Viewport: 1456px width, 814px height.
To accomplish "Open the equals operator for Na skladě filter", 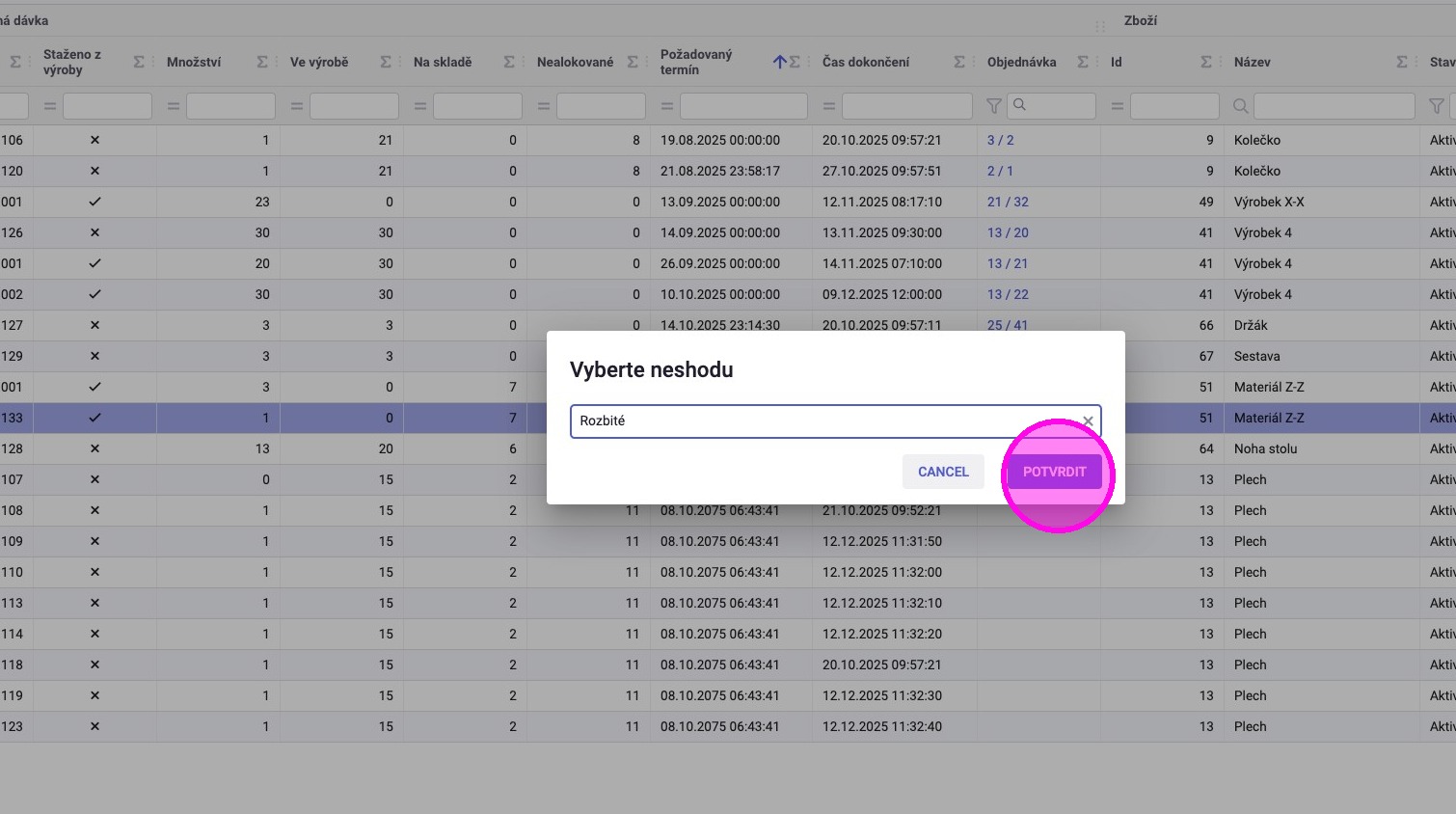I will pos(420,106).
